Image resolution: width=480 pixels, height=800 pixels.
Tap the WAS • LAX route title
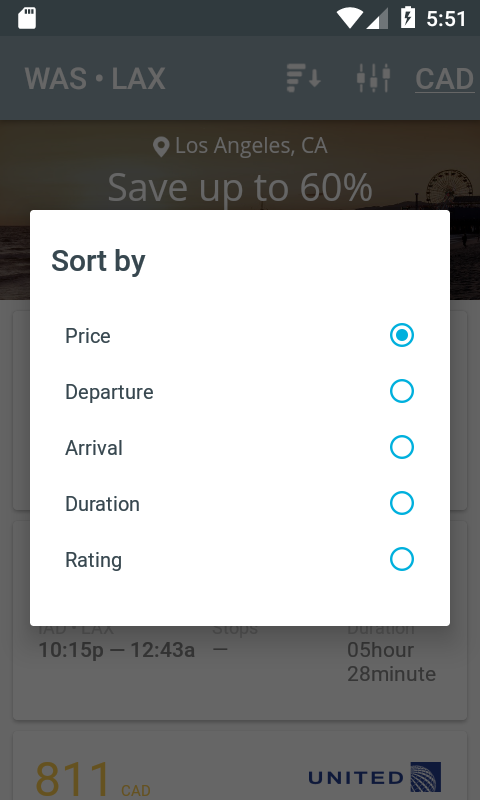point(95,79)
